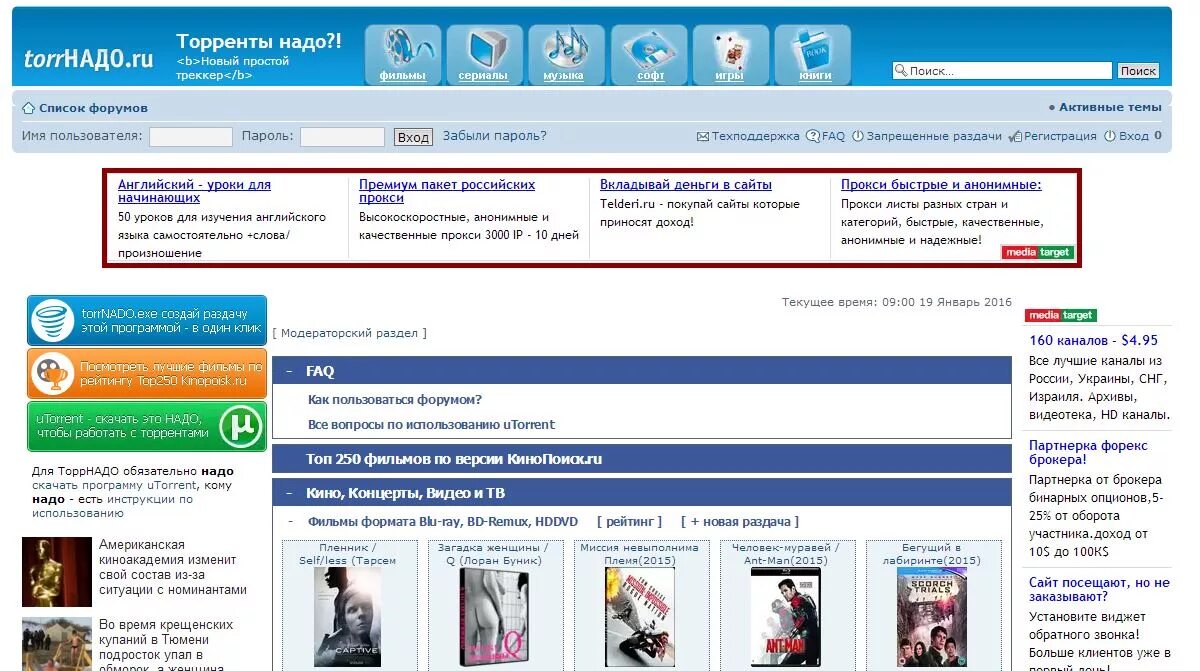
Task: Open Модераторский раздел link
Action: click(x=349, y=333)
